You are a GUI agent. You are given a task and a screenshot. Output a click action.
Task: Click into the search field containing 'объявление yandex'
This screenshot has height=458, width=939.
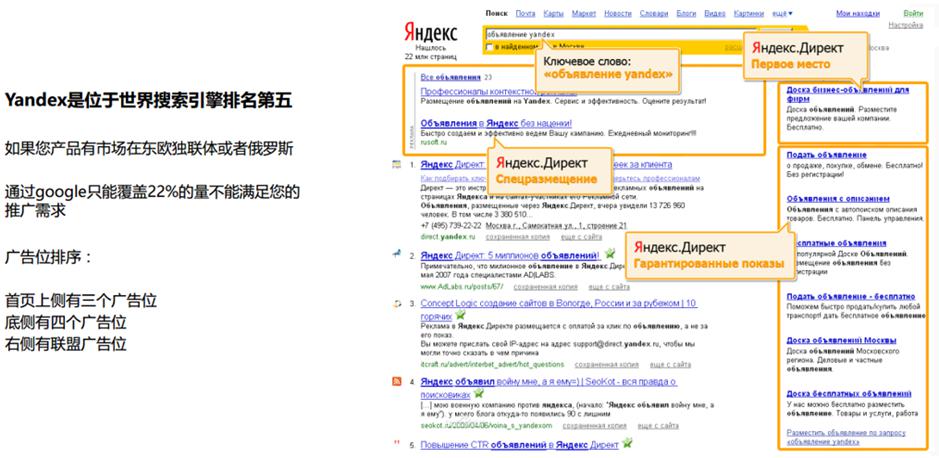click(620, 35)
